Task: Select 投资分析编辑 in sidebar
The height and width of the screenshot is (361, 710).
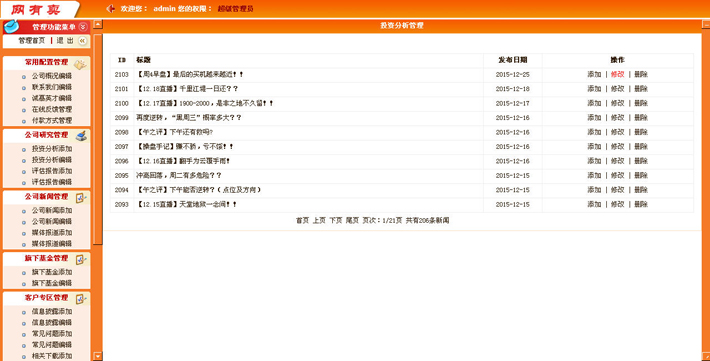Action: [52, 160]
